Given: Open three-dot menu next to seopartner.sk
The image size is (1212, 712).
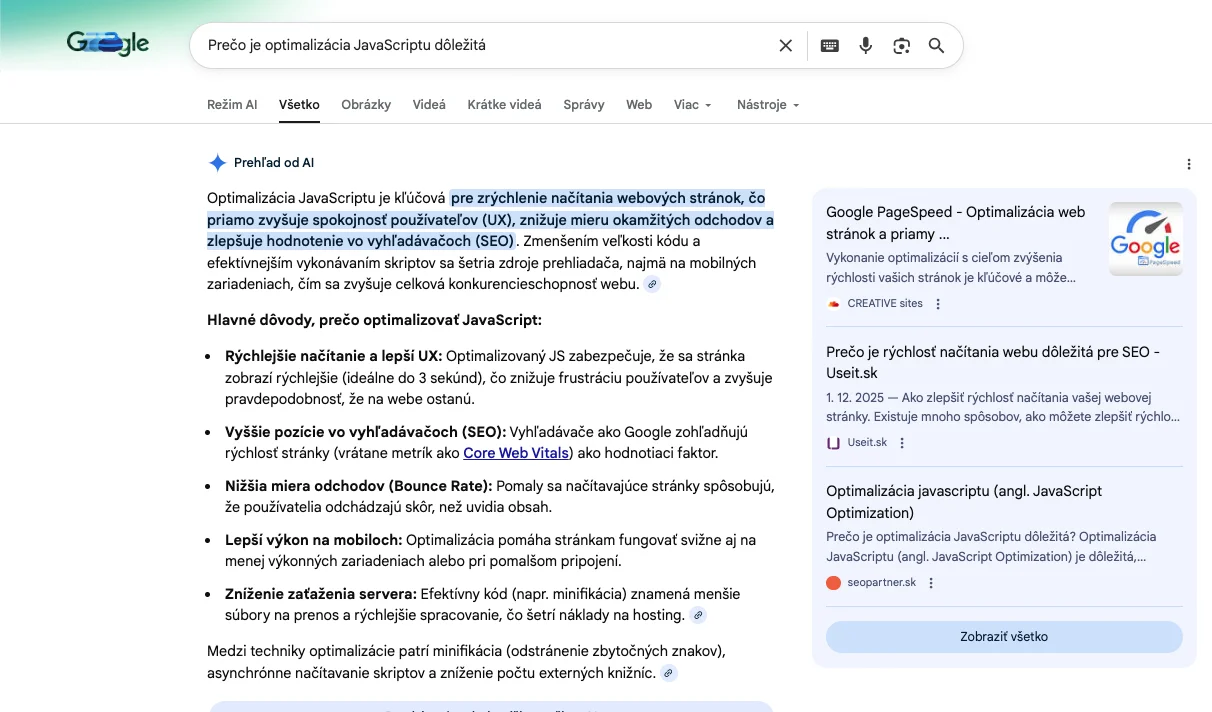Looking at the screenshot, I should [931, 583].
